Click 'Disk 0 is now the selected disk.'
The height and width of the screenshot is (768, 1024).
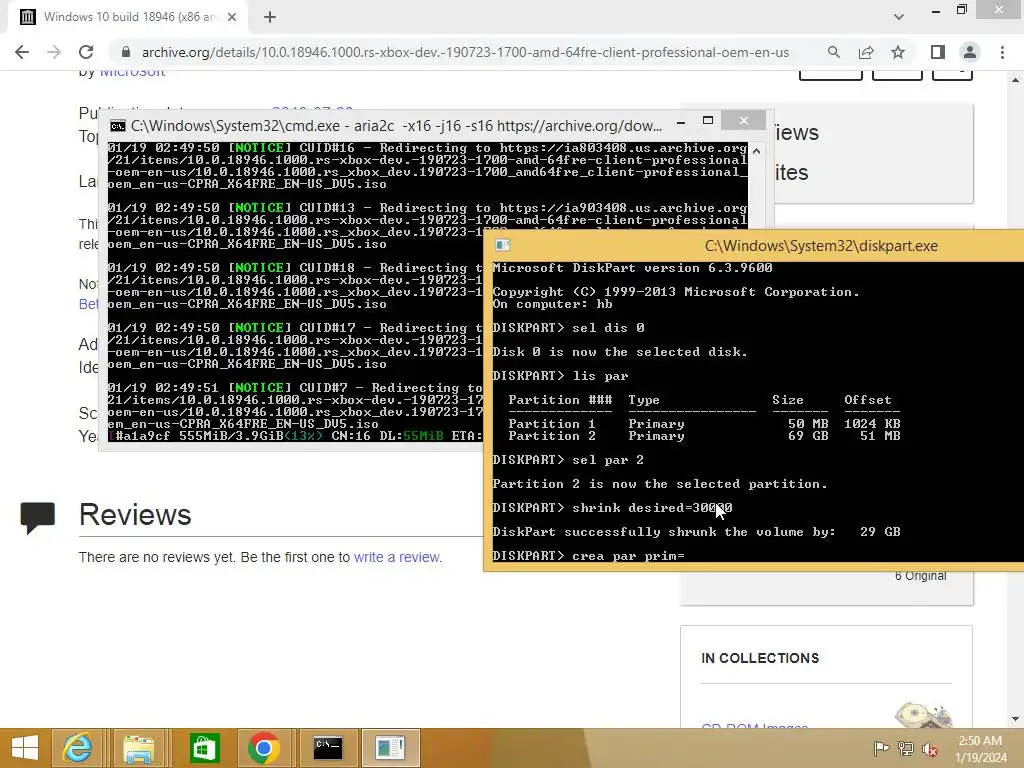(x=620, y=352)
